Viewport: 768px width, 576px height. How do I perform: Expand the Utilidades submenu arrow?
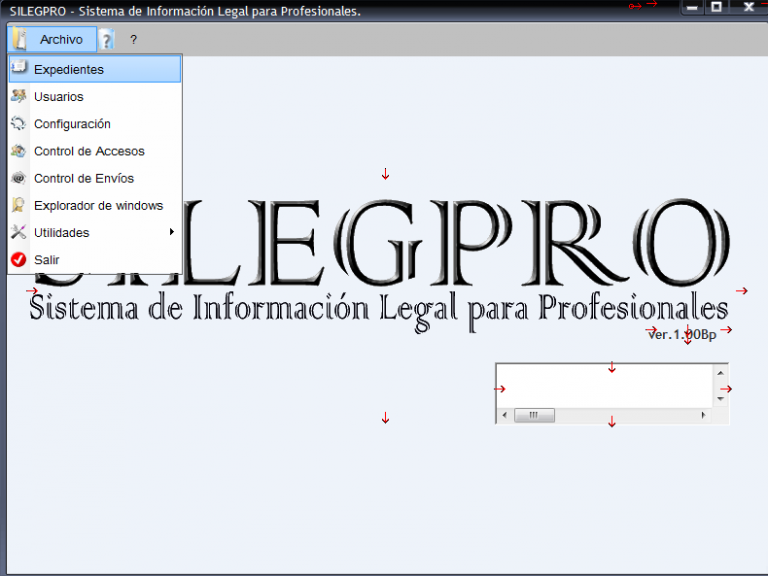point(171,232)
